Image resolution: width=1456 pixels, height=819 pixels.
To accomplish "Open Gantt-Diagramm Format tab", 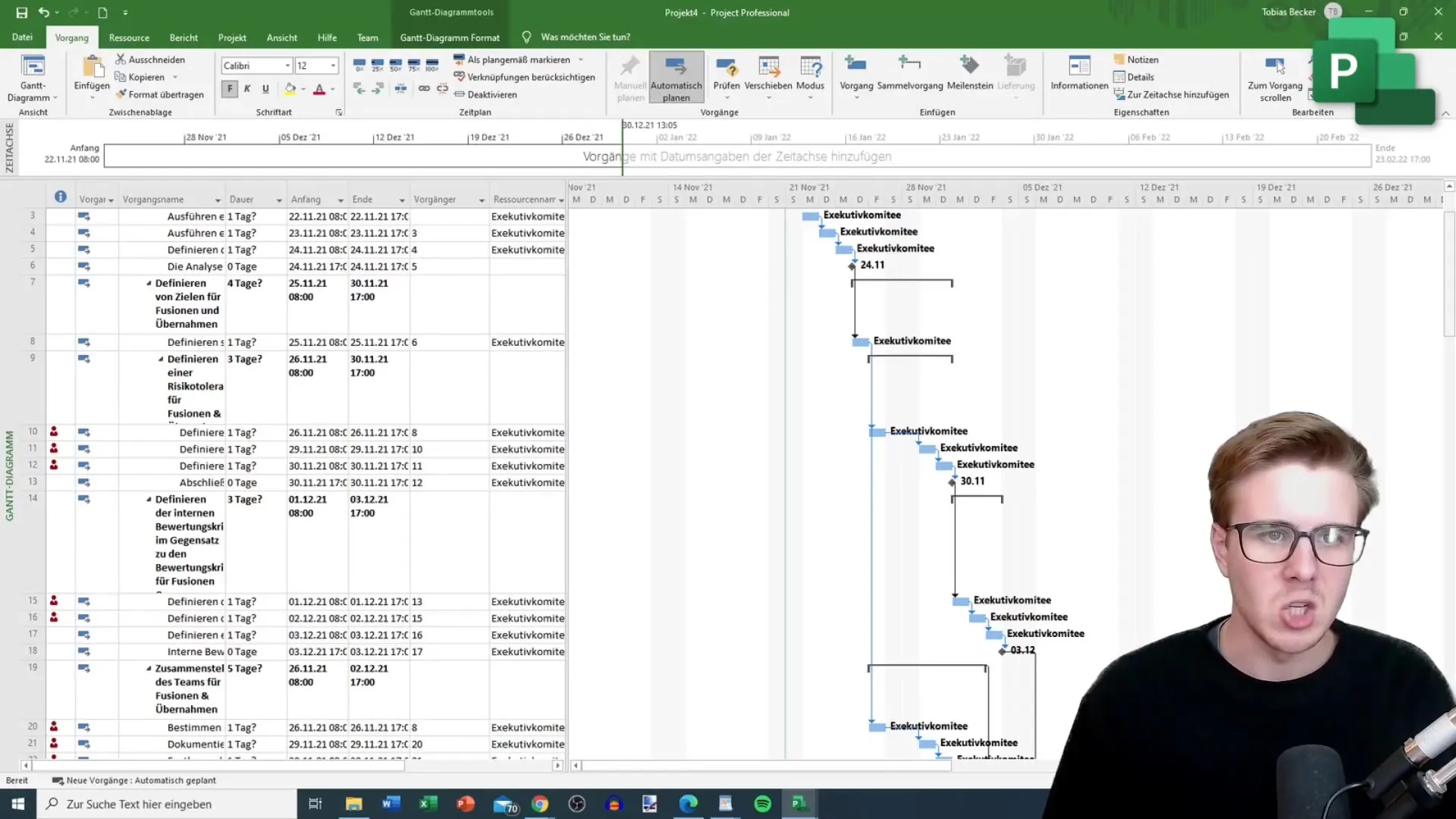I will [450, 37].
